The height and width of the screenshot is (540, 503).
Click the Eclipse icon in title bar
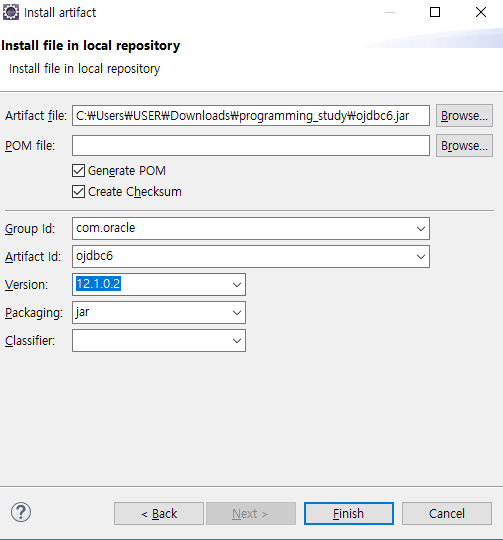(11, 12)
